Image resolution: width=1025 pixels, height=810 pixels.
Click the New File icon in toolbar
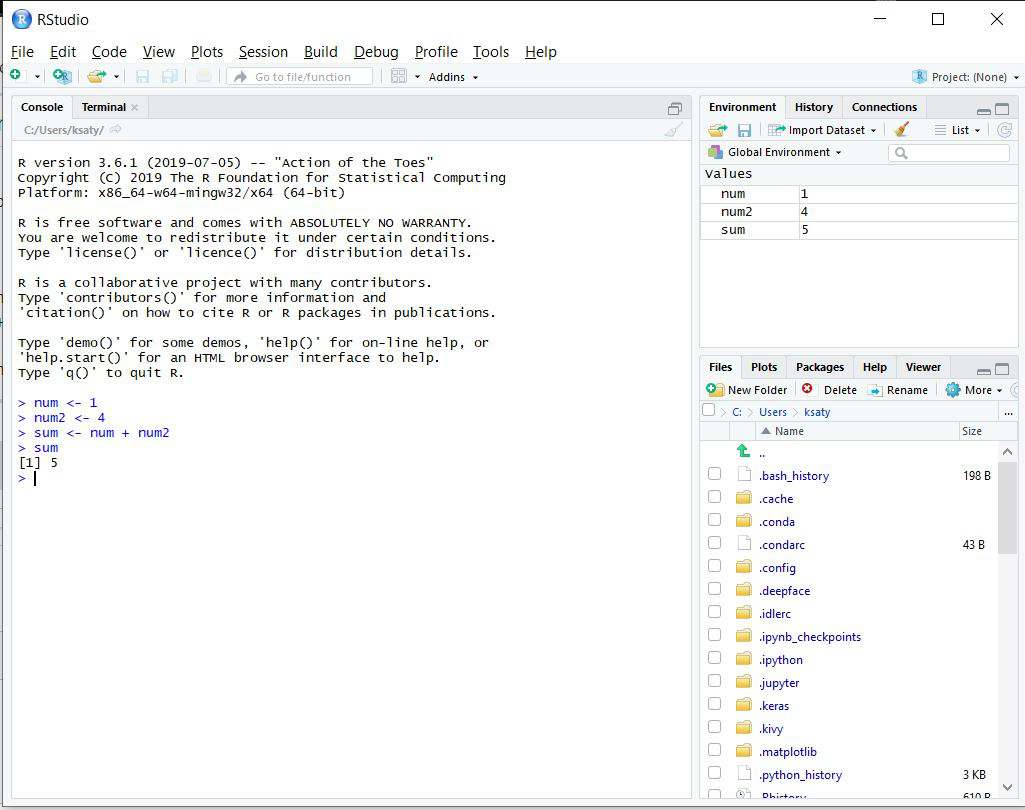coord(16,76)
